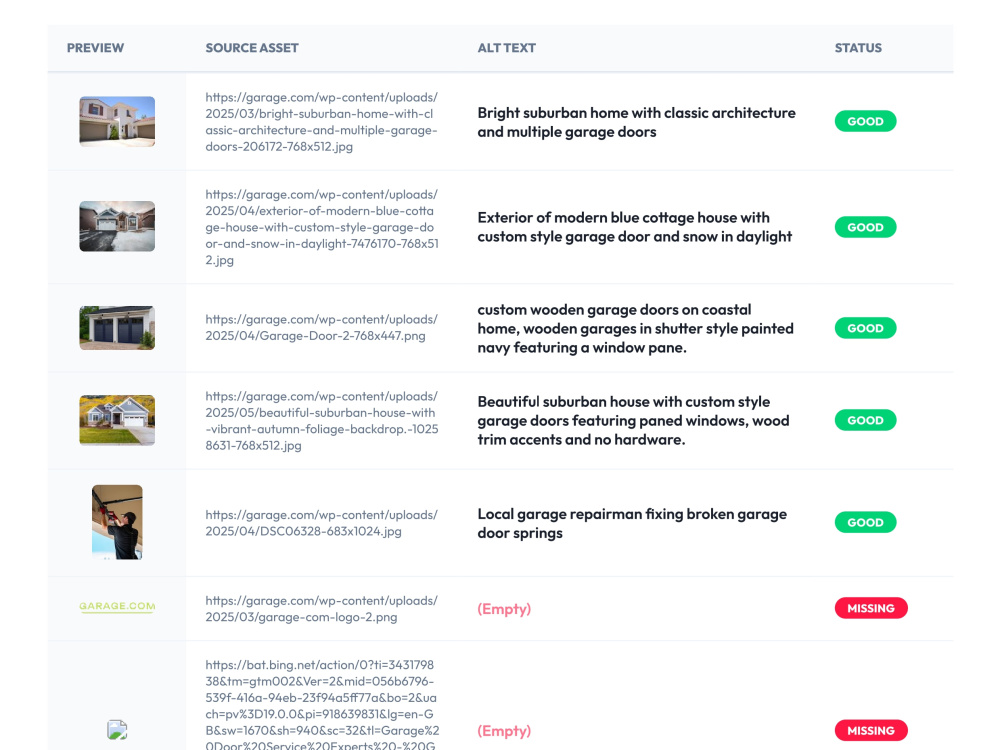
Task: Click MISSING badge for garage-com-logo row
Action: coord(871,608)
